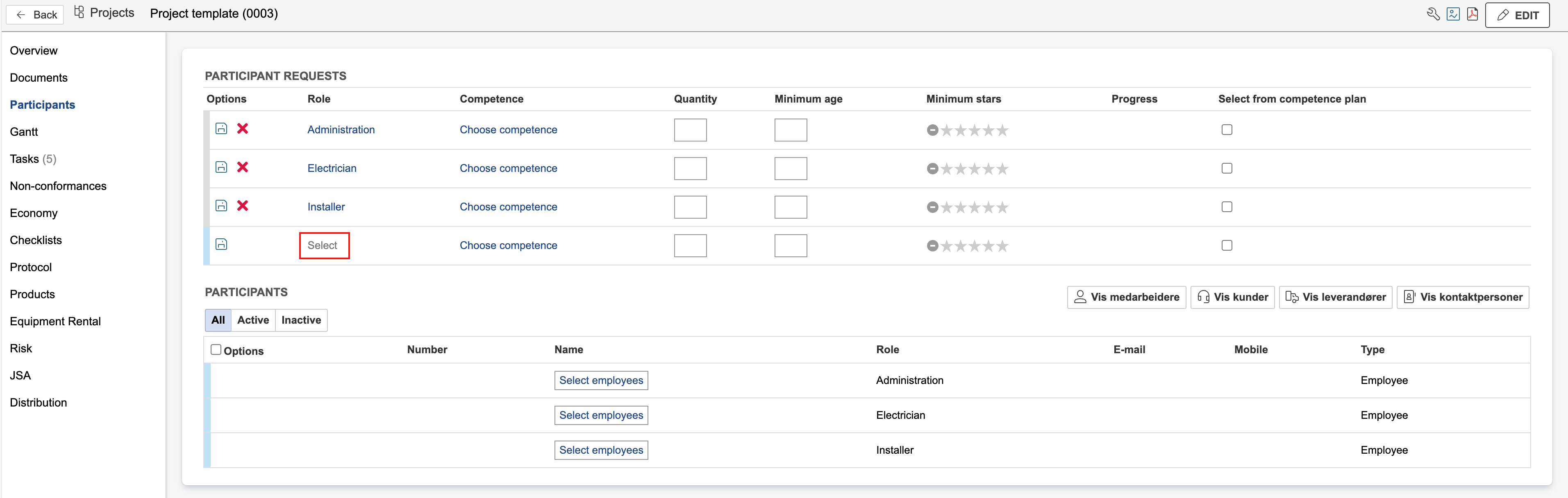Set Administration minimum stars to third star
1568x498 pixels.
tap(975, 130)
